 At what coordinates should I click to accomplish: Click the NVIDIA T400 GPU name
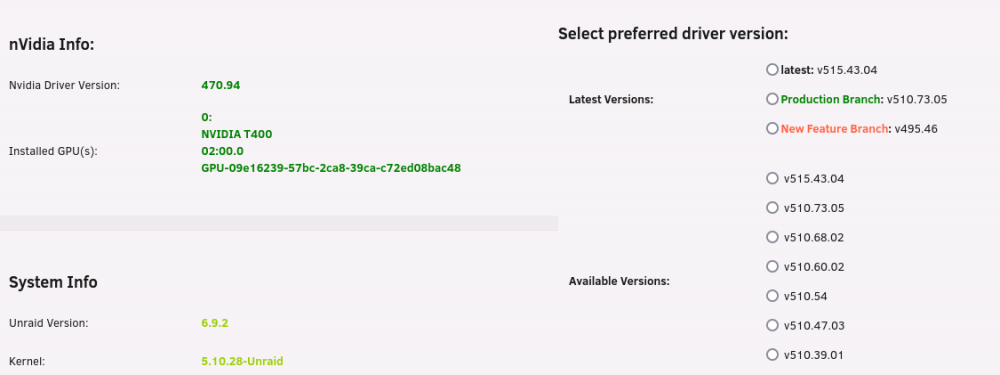pos(237,135)
